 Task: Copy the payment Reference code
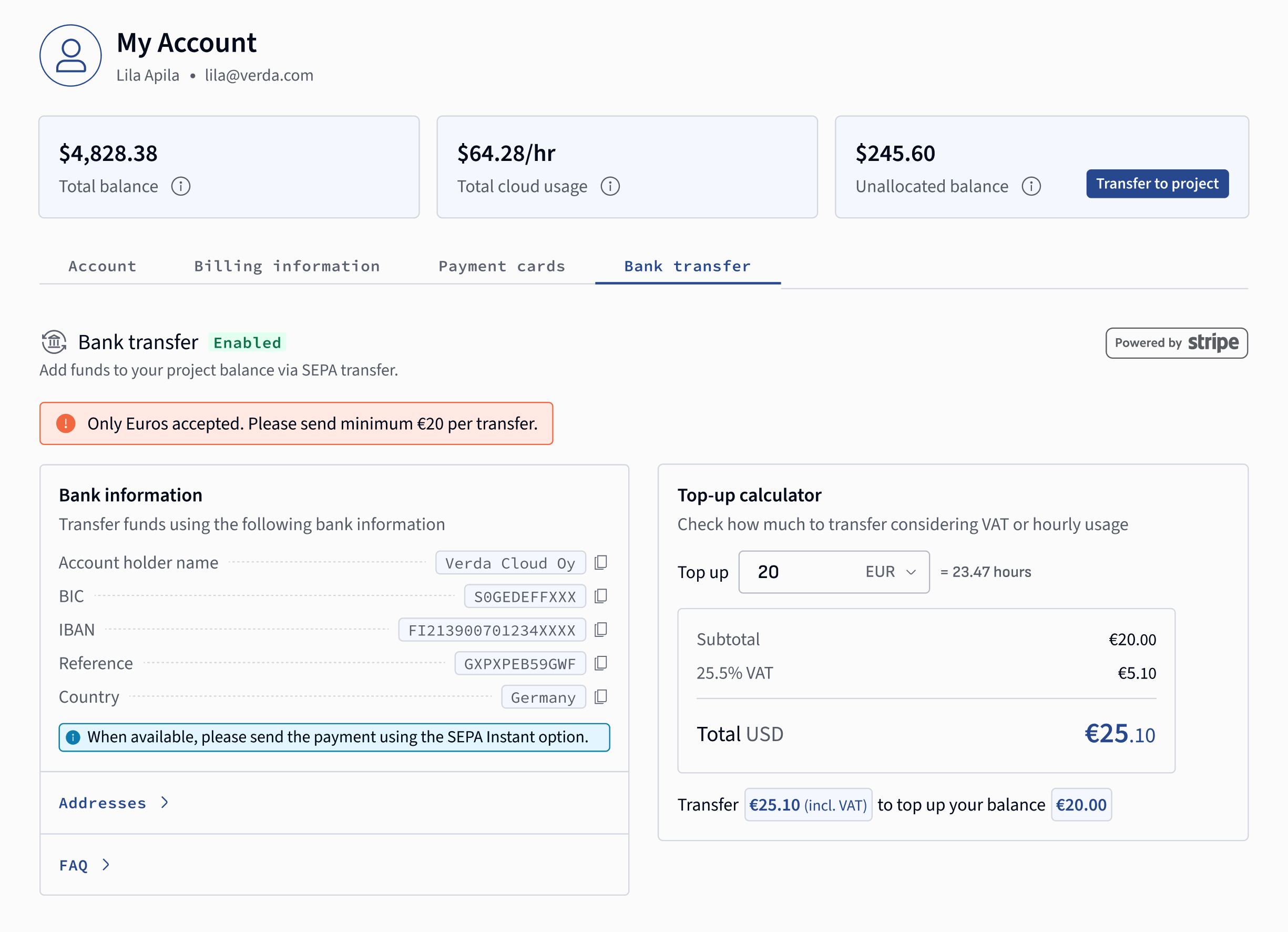tap(600, 663)
